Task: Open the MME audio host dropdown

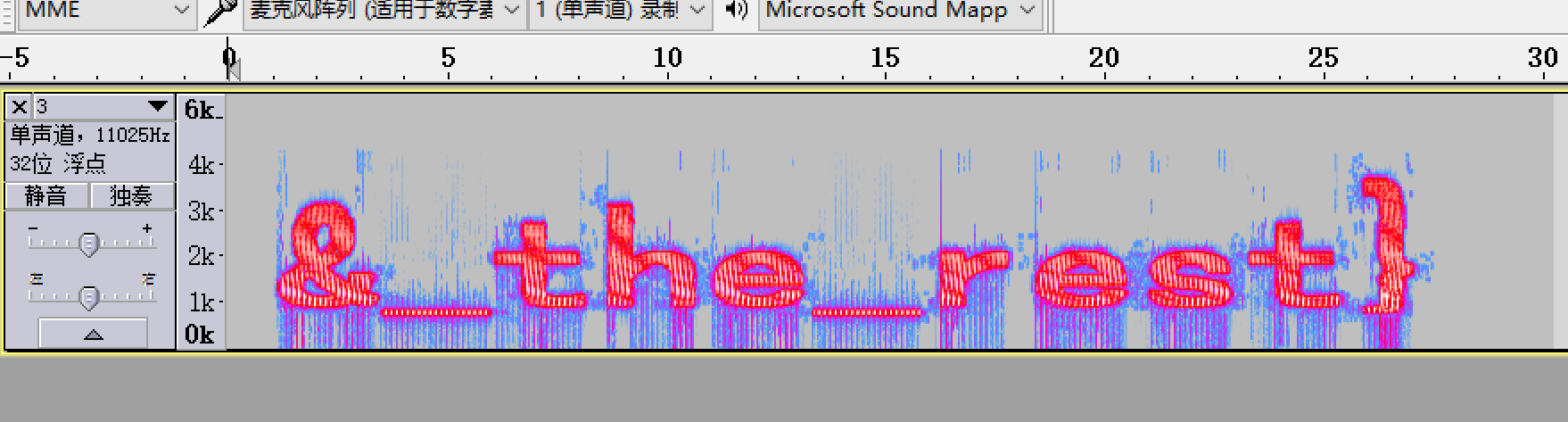Action: pyautogui.click(x=107, y=12)
